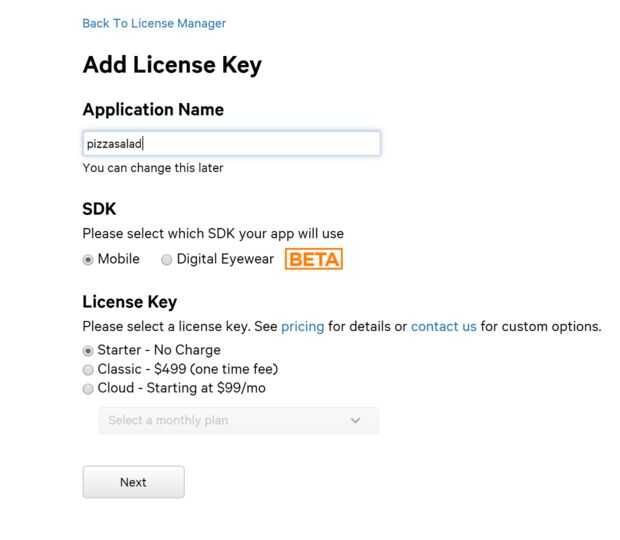Click the Application Name section heading
Viewport: 620px width, 540px height.
pos(153,110)
